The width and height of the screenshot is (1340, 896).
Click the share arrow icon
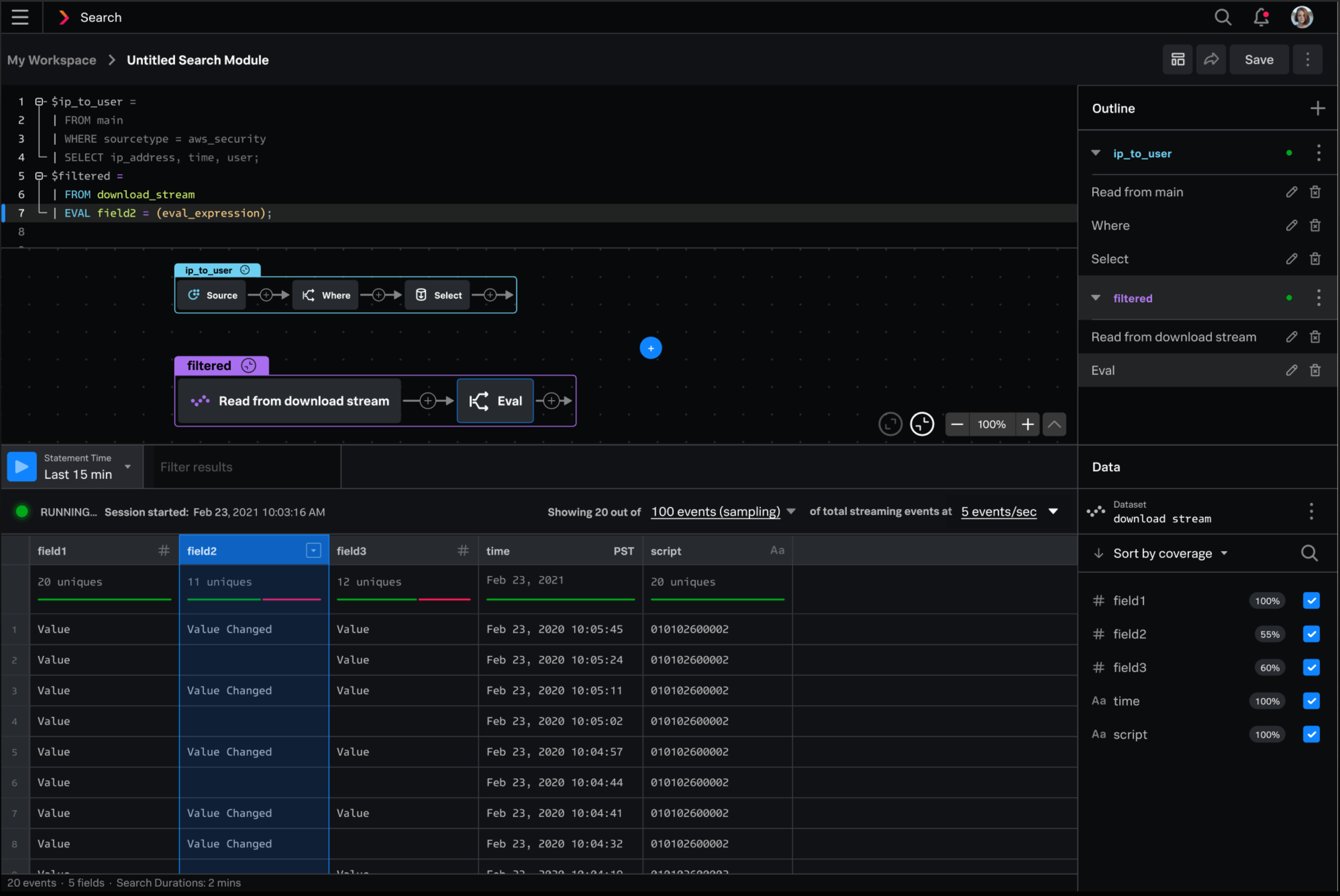point(1211,59)
